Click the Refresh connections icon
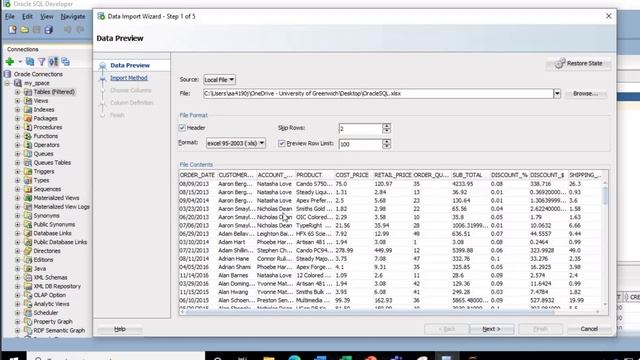This screenshot has height=360, width=640. 30,62
